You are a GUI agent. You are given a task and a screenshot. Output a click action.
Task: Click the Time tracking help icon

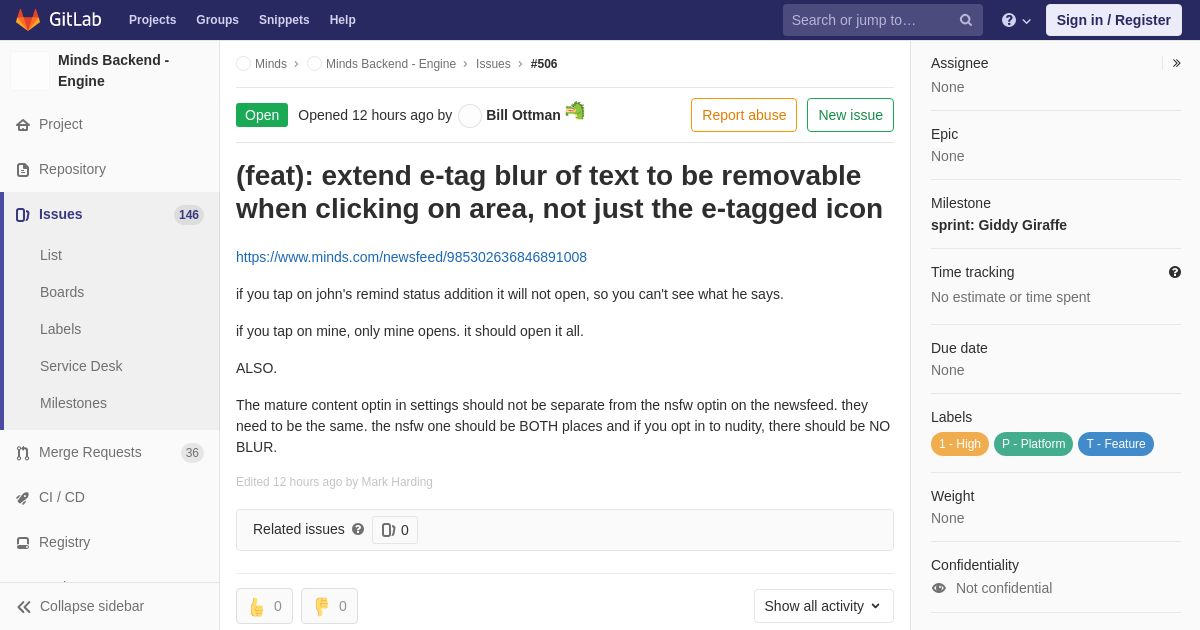1175,272
